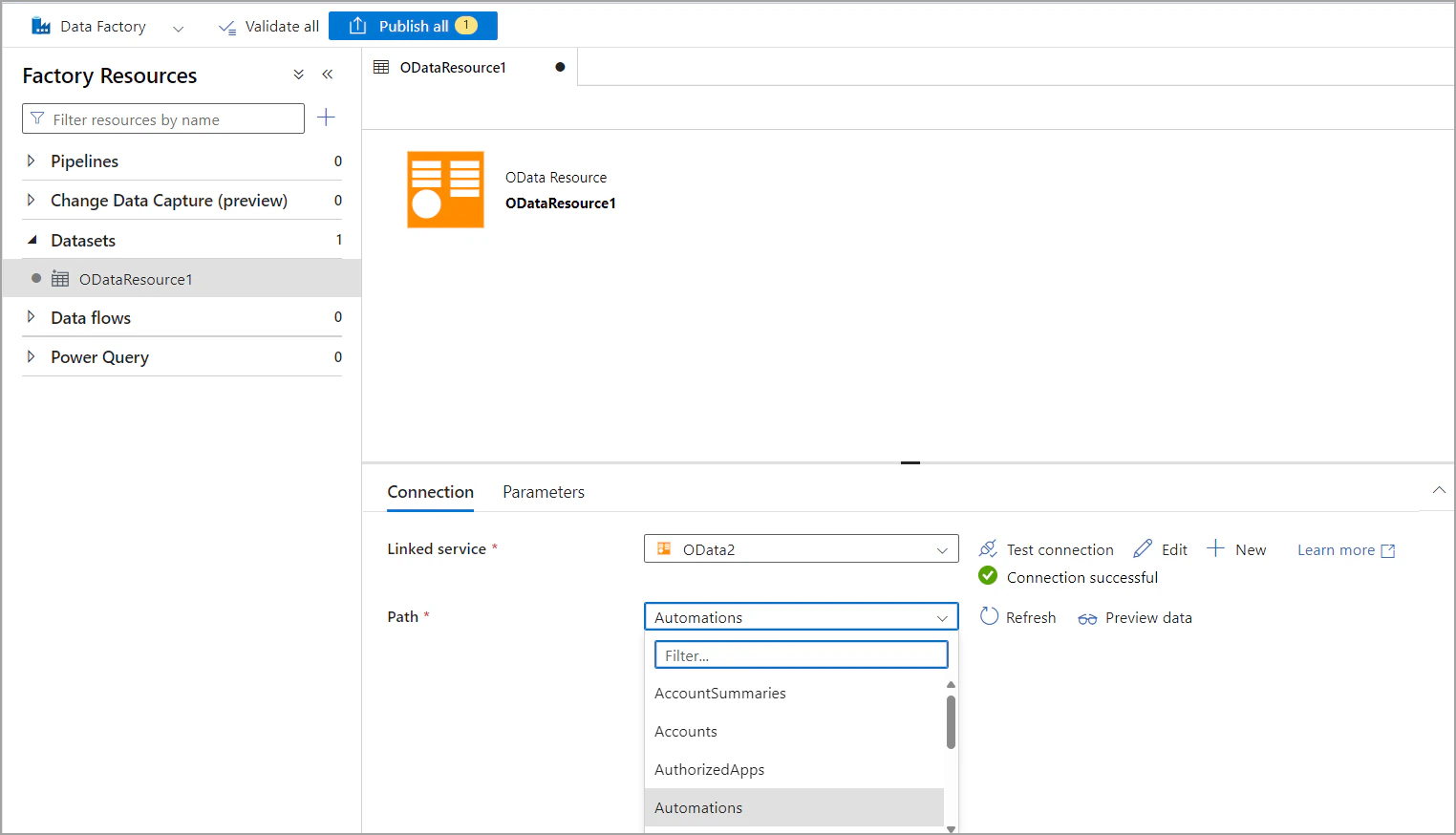1456x835 pixels.
Task: Click Preview data
Action: [x=1135, y=618]
